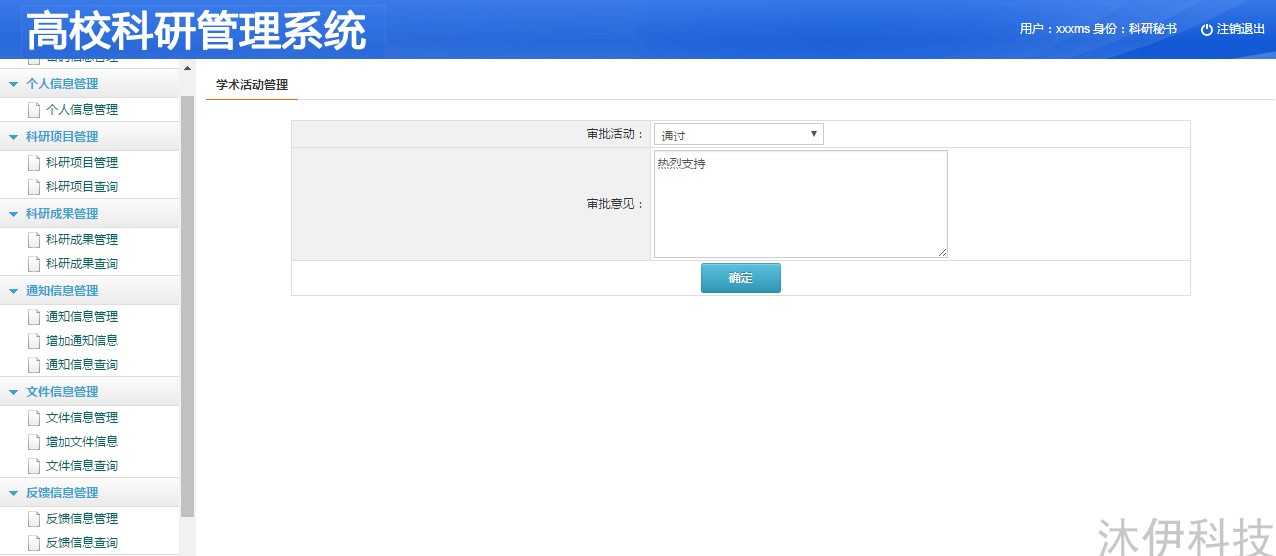Click the 审批活动： field label

pyautogui.click(x=616, y=134)
